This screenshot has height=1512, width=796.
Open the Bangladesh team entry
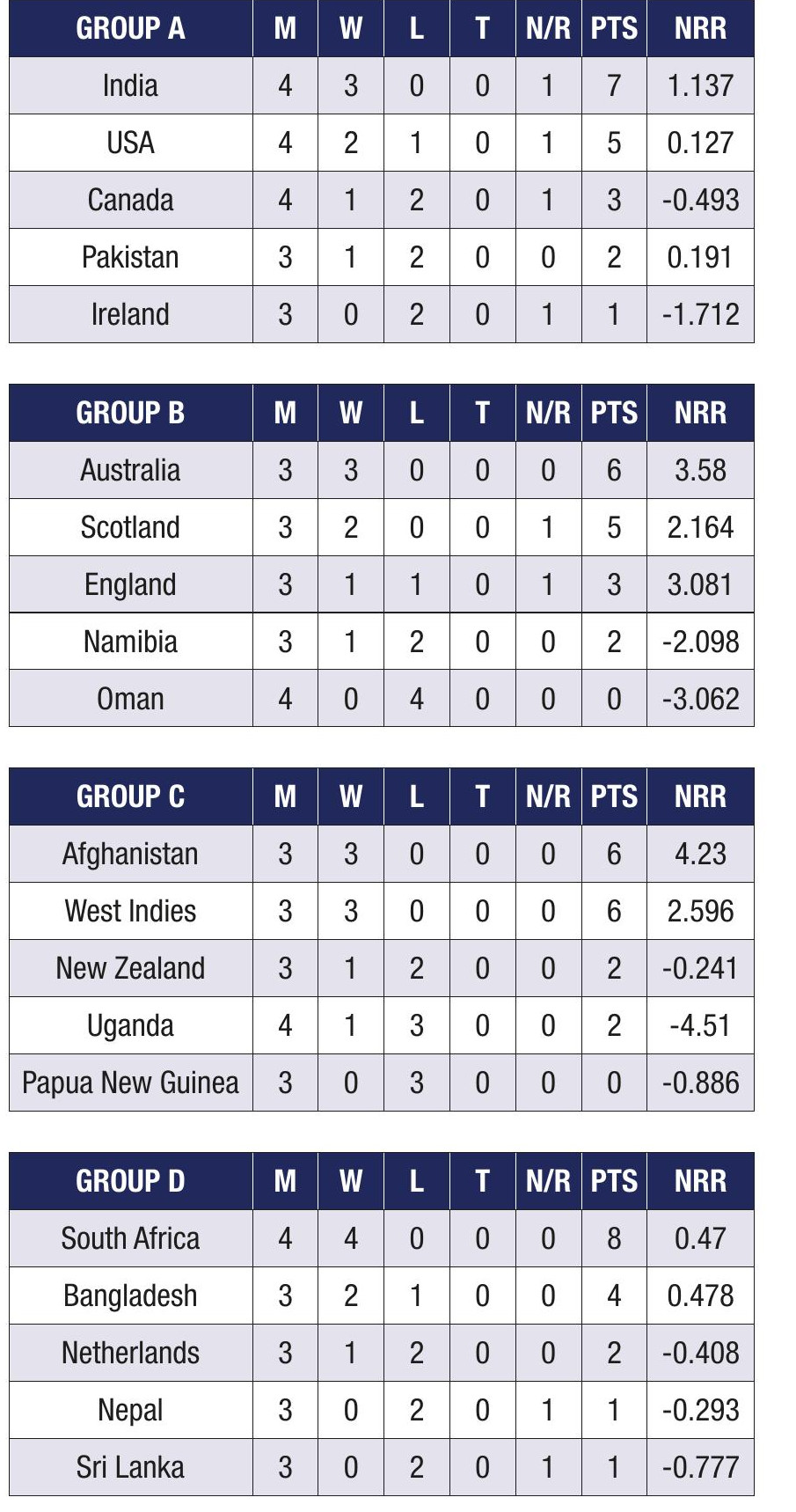coord(130,1295)
